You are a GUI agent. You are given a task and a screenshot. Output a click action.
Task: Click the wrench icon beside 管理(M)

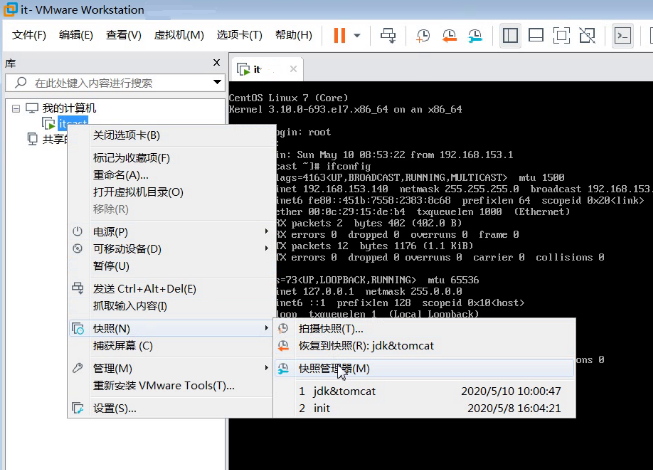point(77,368)
